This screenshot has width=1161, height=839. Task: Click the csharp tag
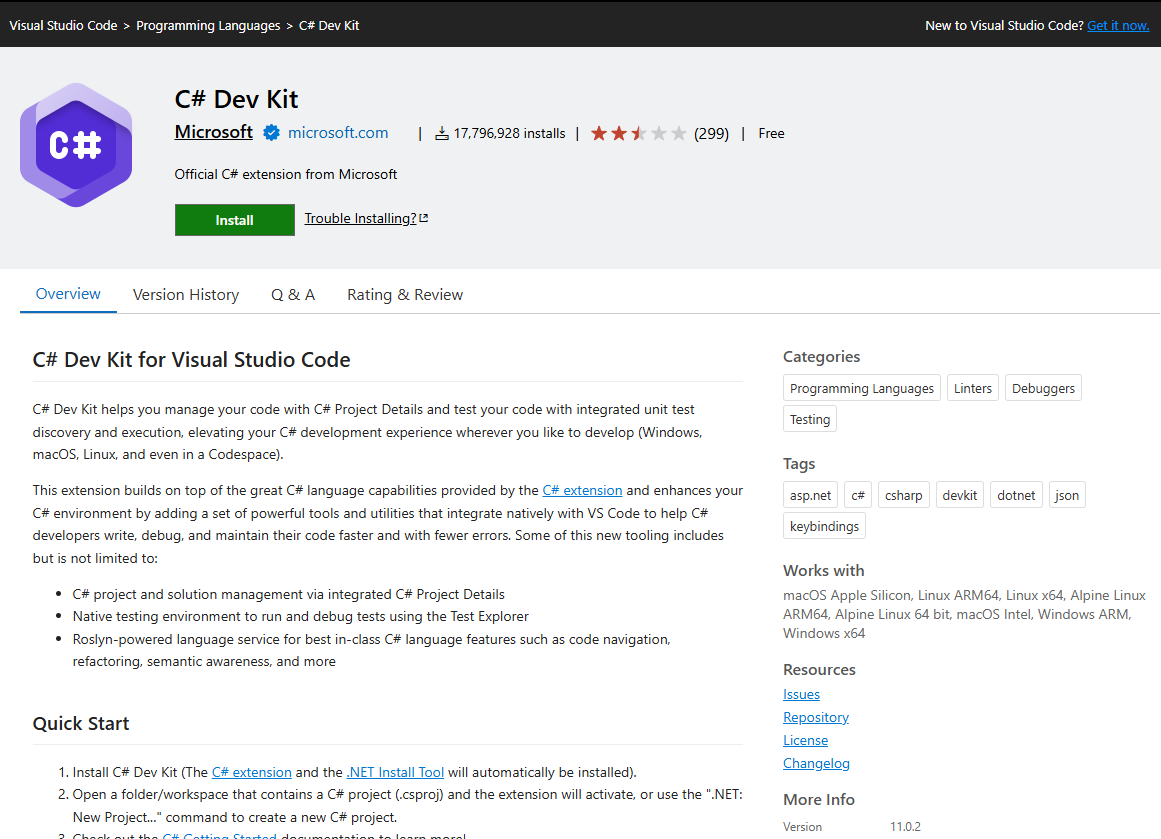pos(903,495)
